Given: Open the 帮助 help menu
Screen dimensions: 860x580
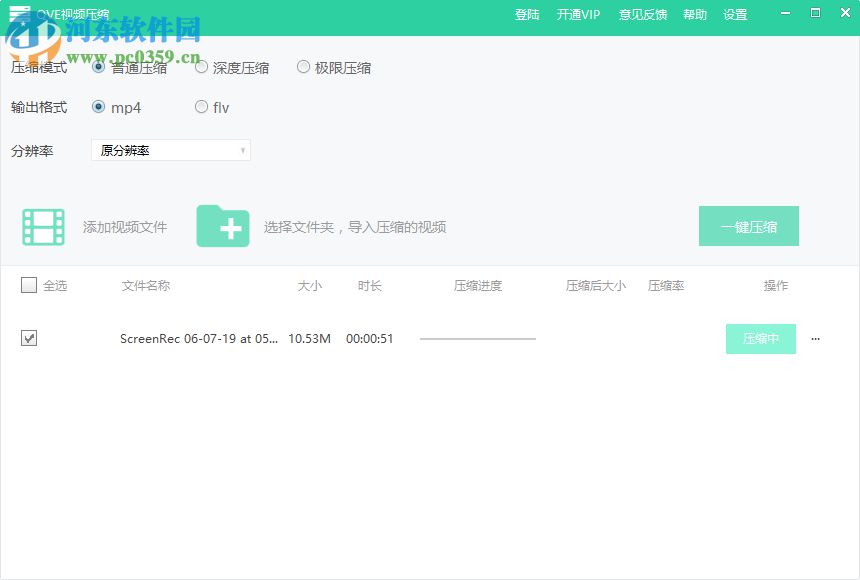Looking at the screenshot, I should pos(695,14).
